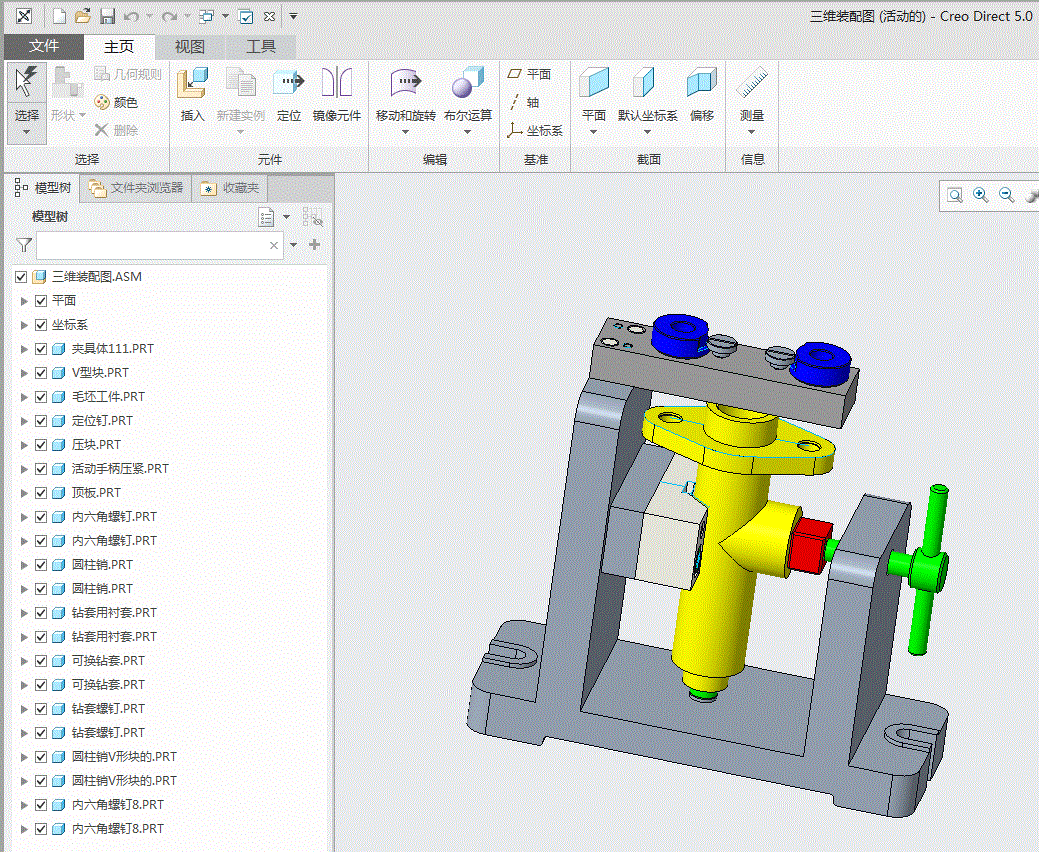Open the 测量 measure tool
The height and width of the screenshot is (852, 1039).
[752, 94]
